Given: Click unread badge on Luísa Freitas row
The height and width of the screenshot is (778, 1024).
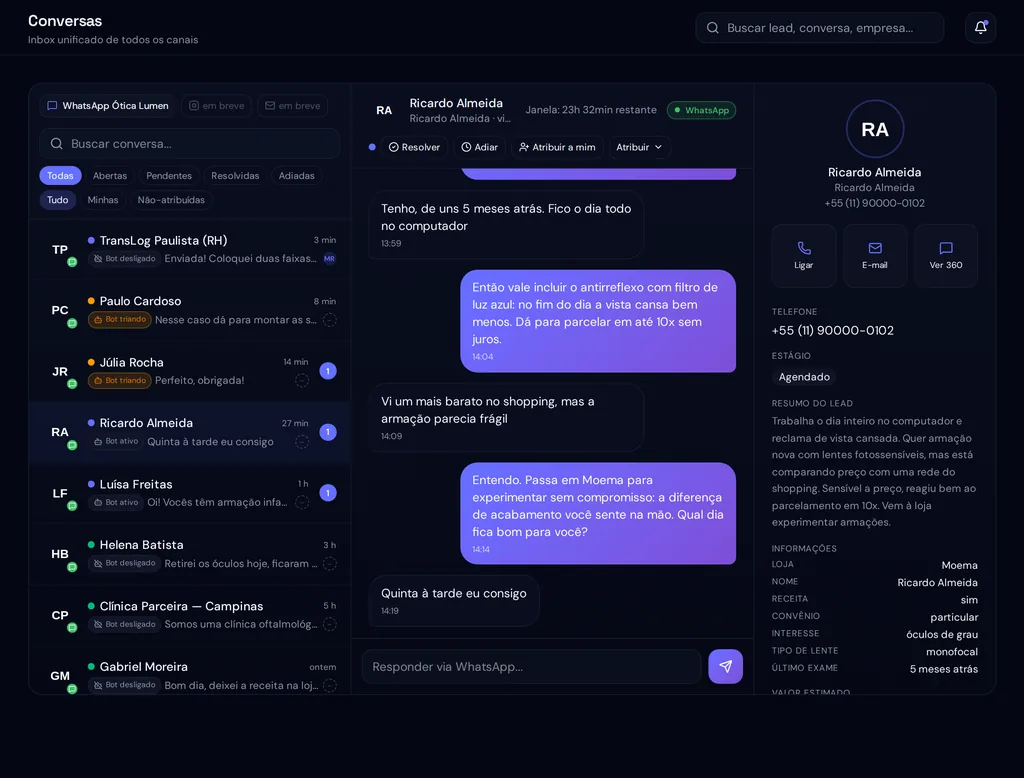Looking at the screenshot, I should pos(328,493).
